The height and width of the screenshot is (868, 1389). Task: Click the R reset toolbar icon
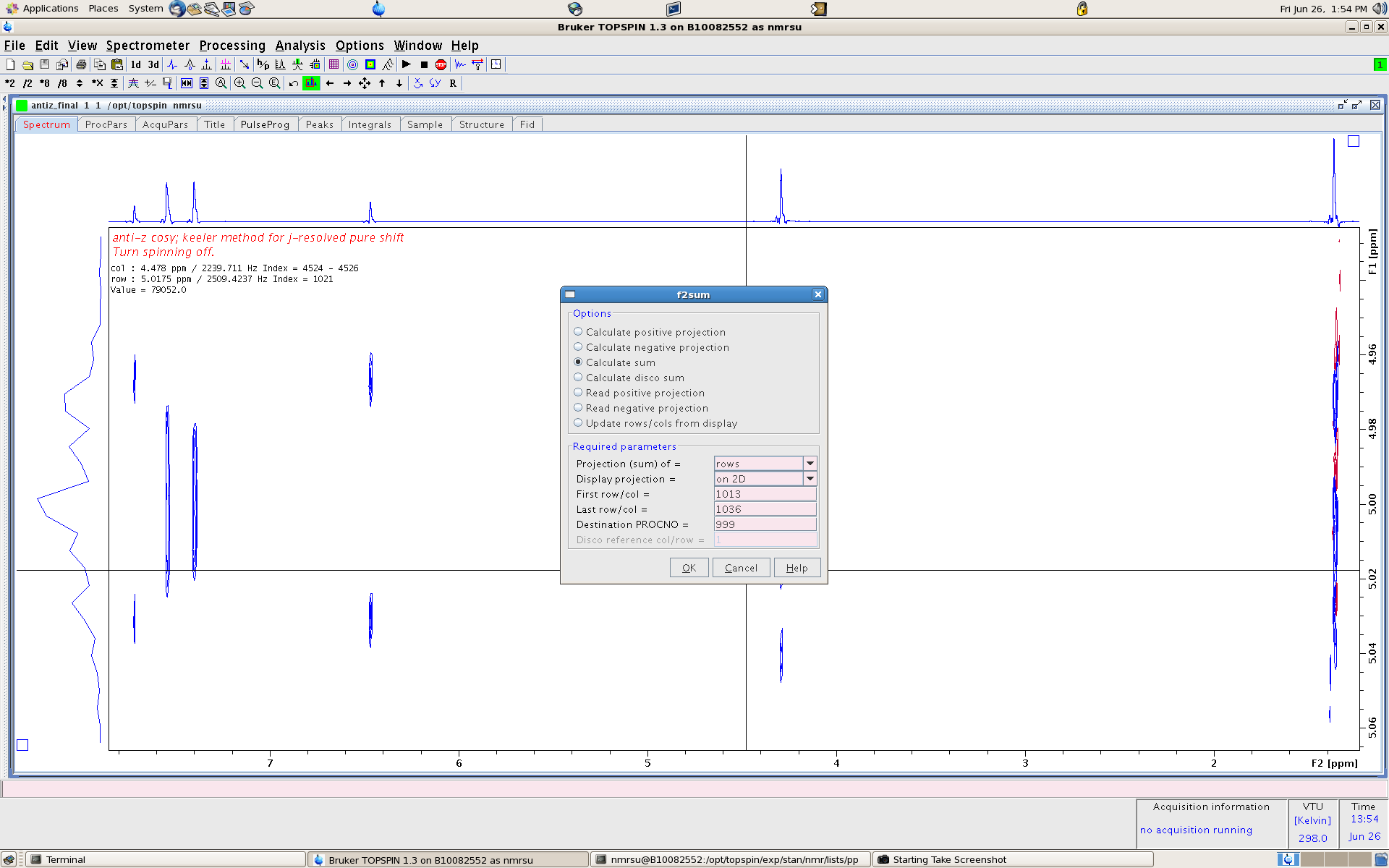[453, 83]
